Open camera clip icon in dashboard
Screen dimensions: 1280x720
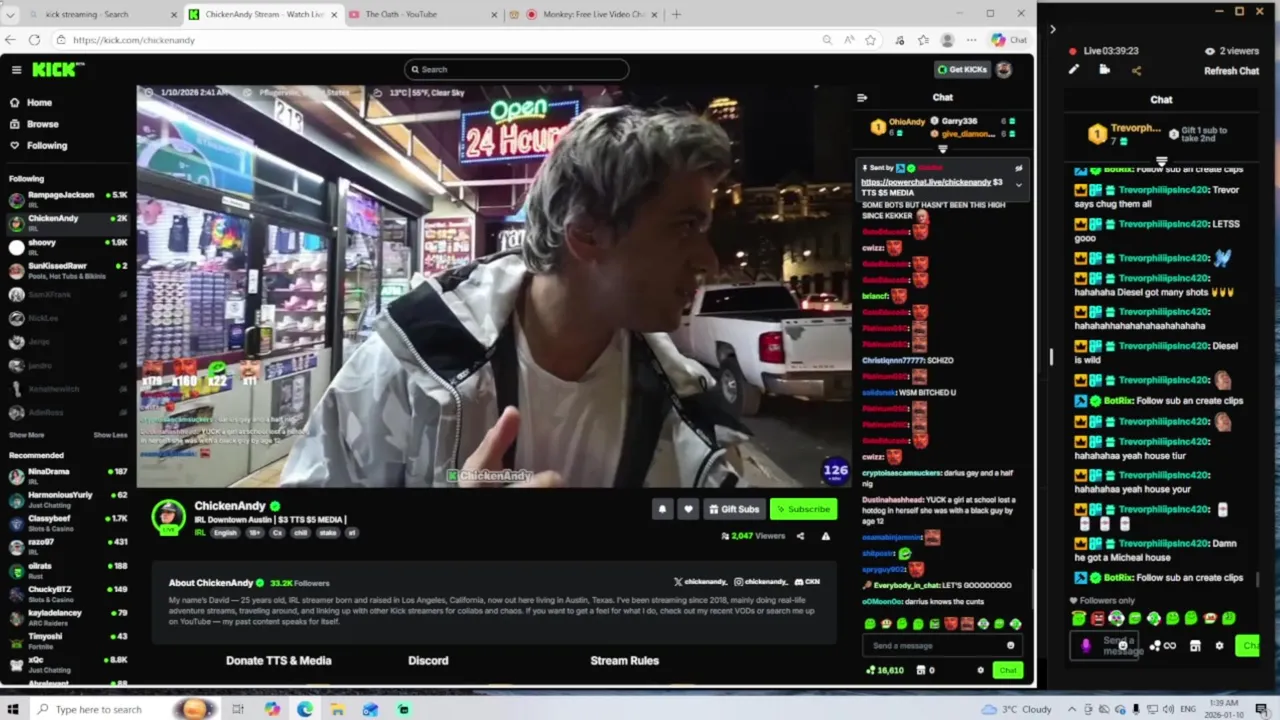coord(1104,70)
